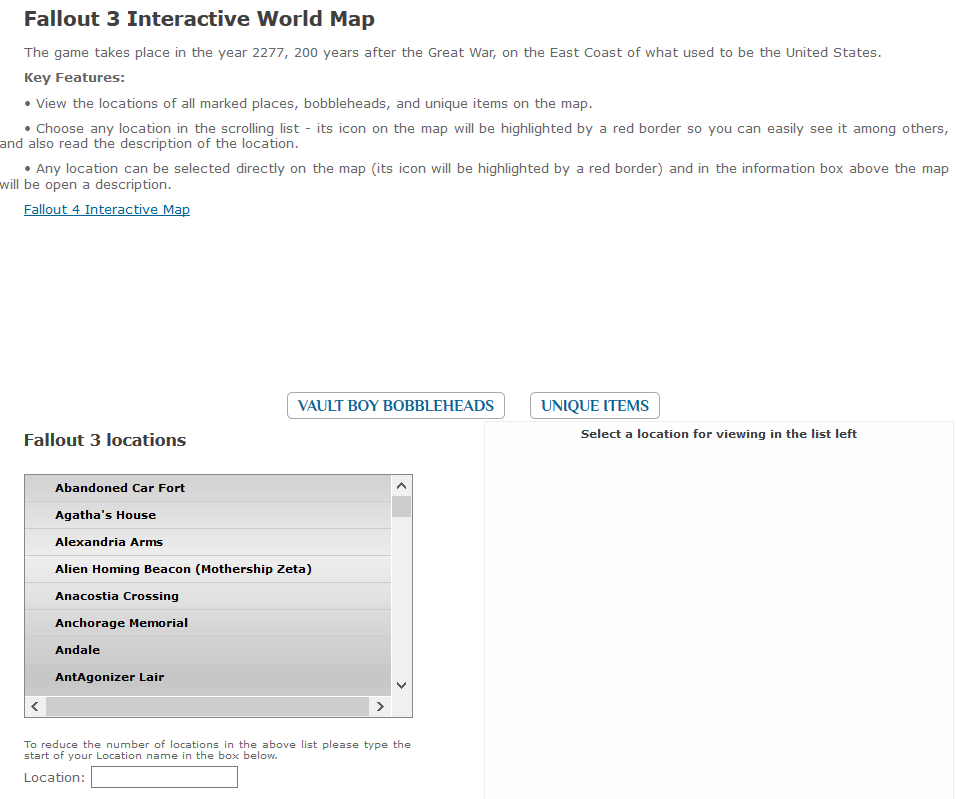Screen dimensions: 956x799
Task: Click the list's scroll down arrow
Action: (x=401, y=686)
